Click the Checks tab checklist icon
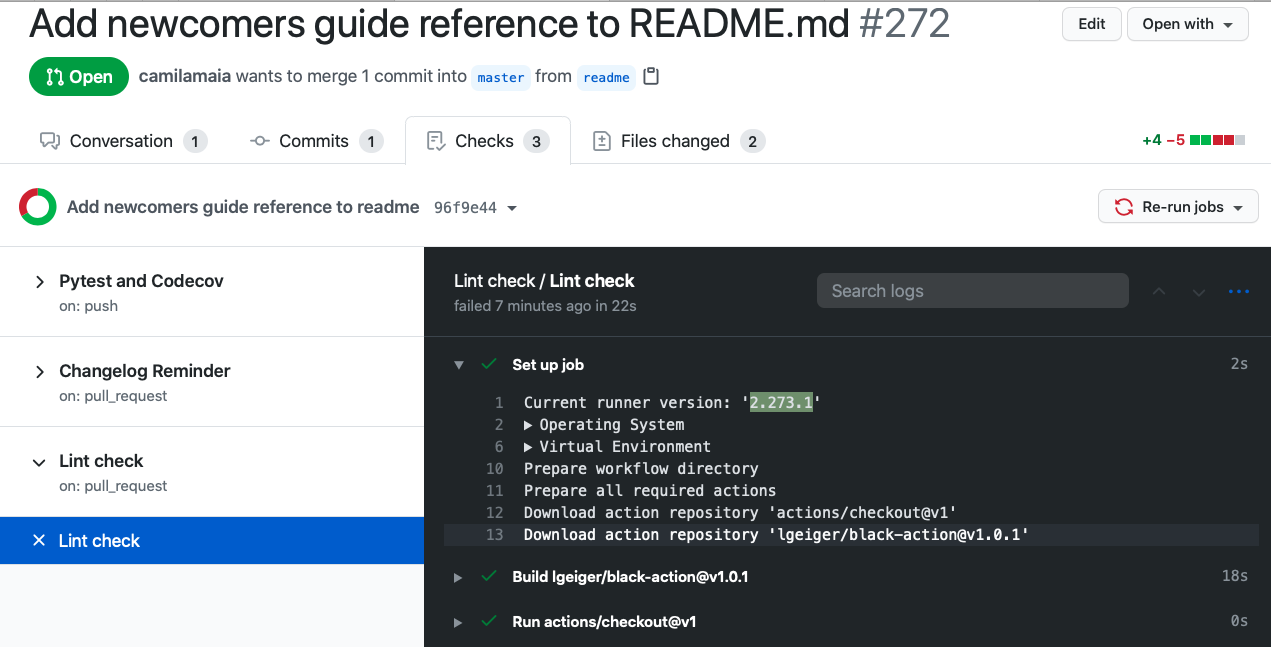 point(436,141)
